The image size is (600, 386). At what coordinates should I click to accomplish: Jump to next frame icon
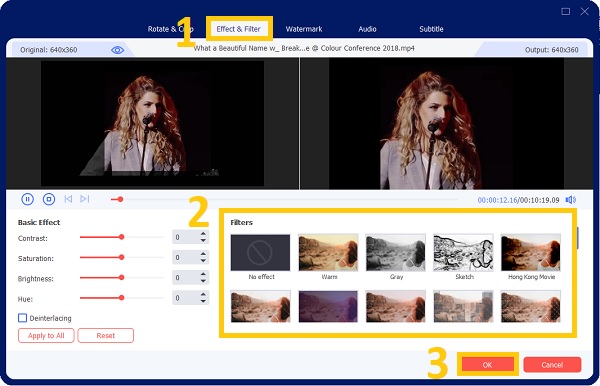pos(85,199)
